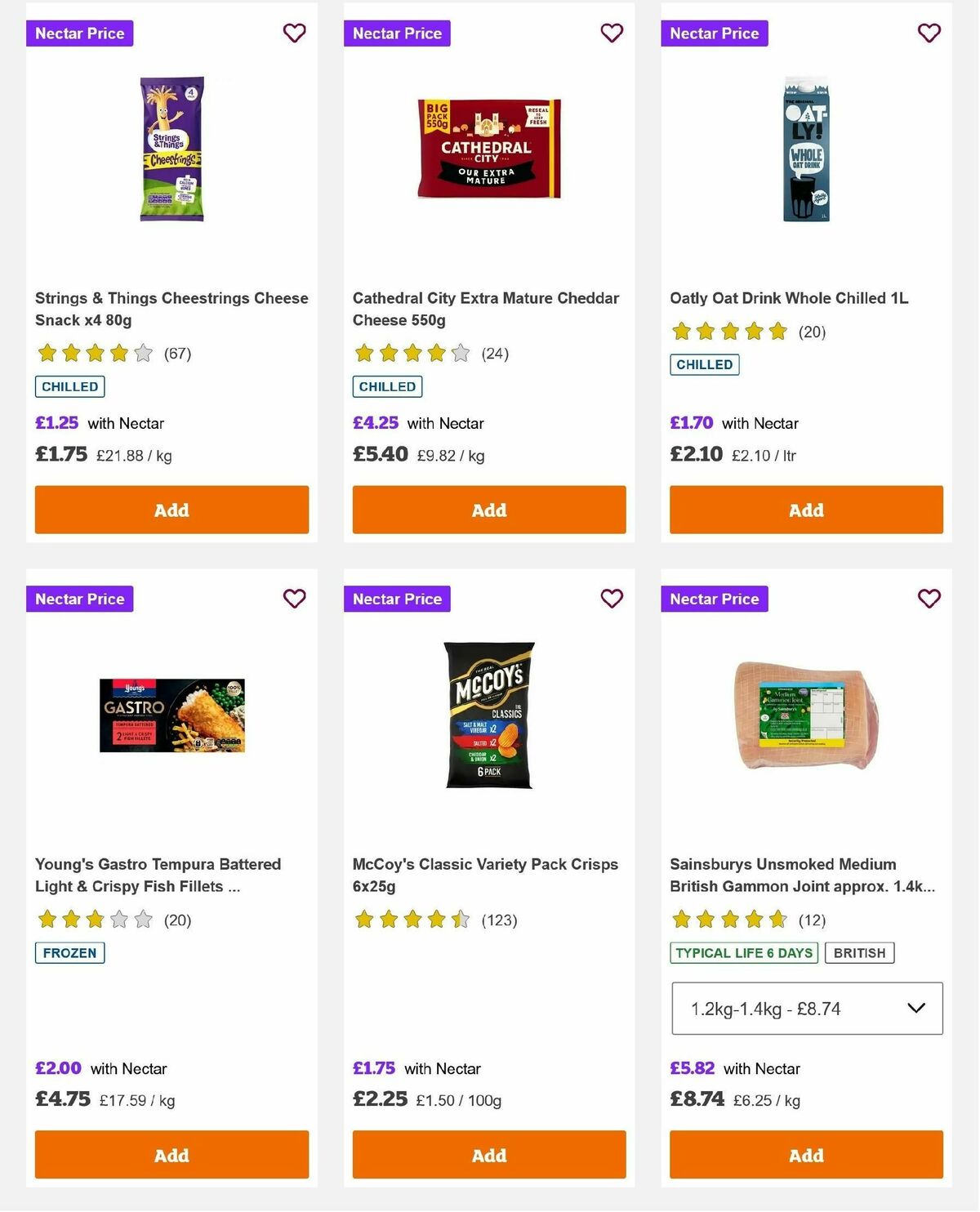Click the heart icon on McCoy's crisps
Screen dimensions: 980x1212
[612, 599]
